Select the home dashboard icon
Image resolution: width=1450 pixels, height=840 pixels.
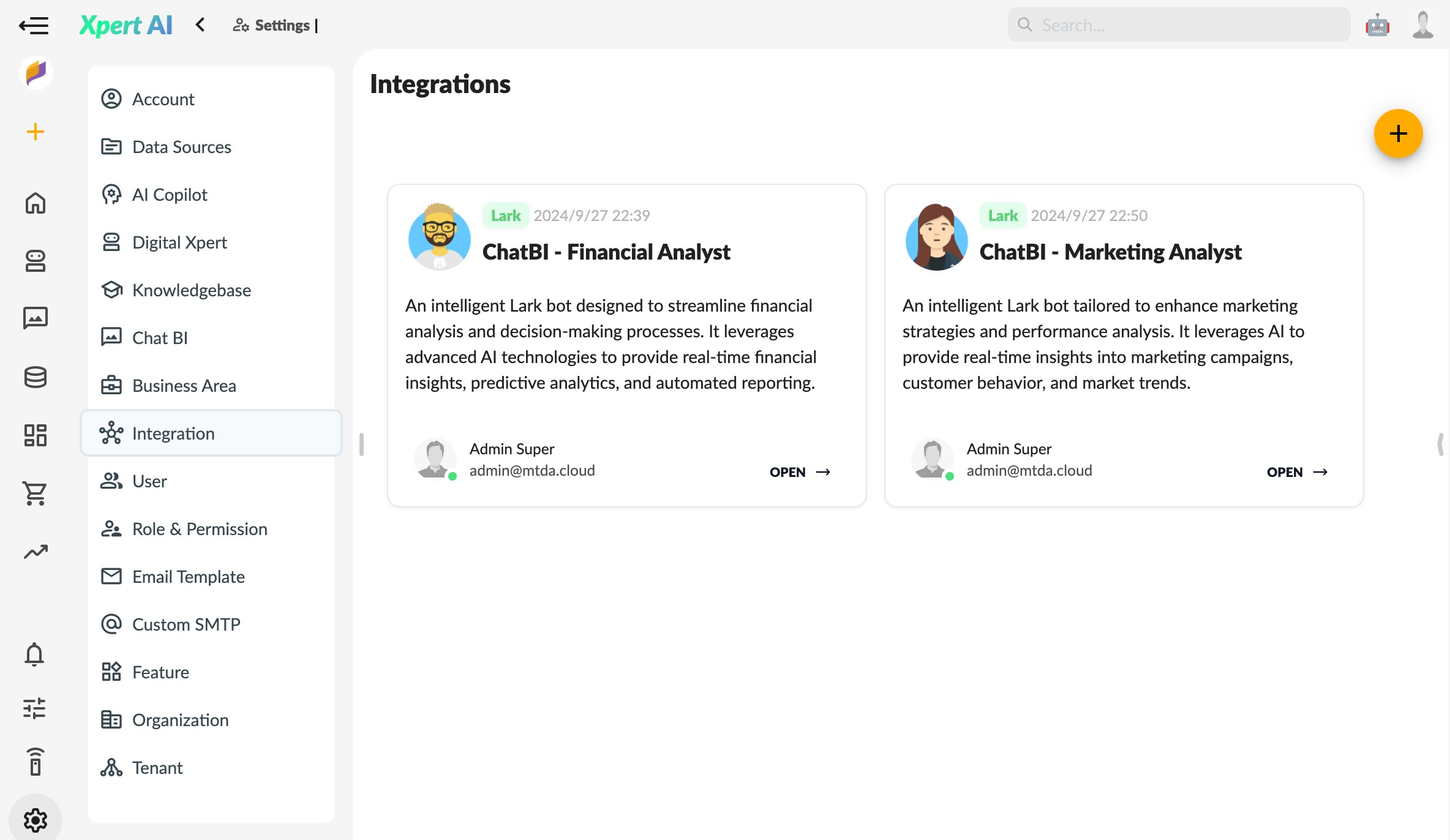[35, 202]
